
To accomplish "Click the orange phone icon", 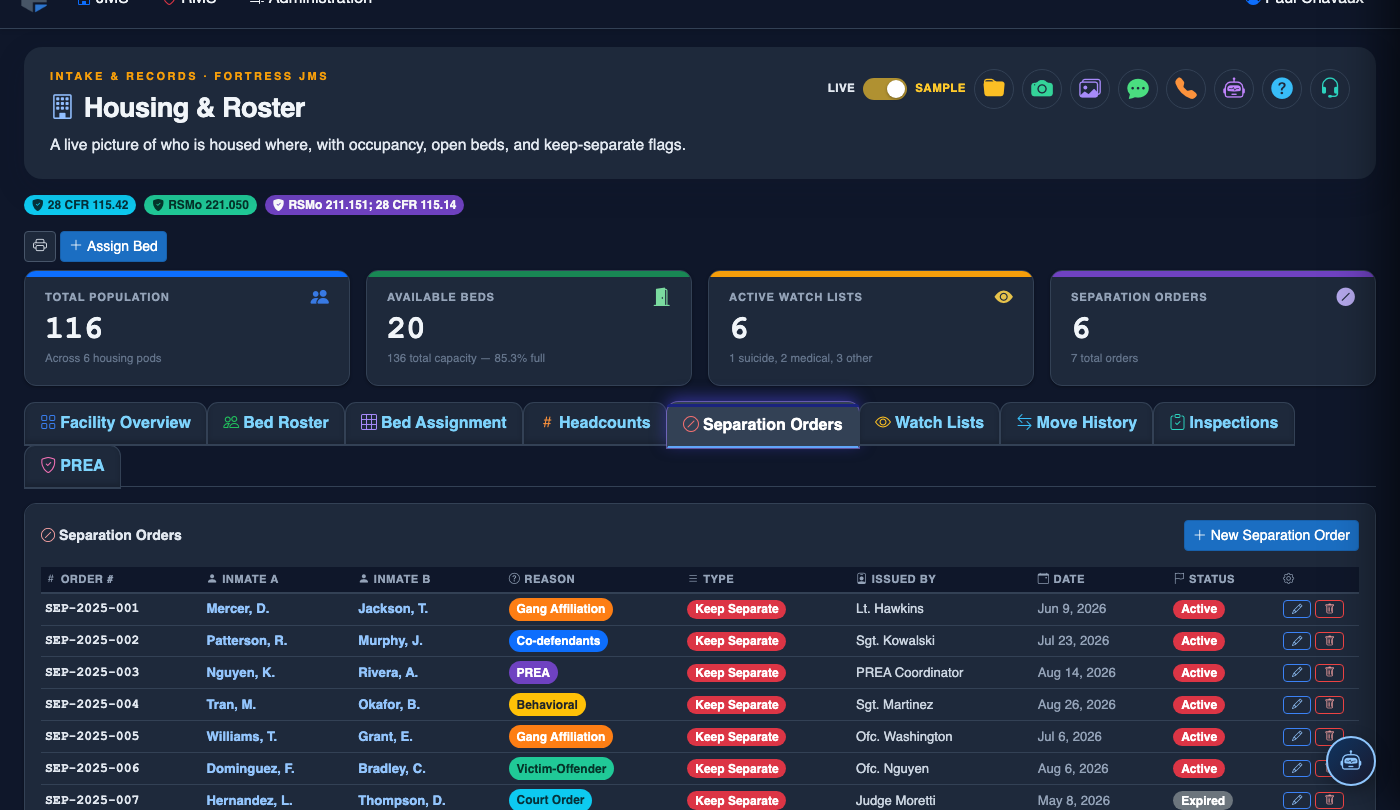I will 1186,88.
